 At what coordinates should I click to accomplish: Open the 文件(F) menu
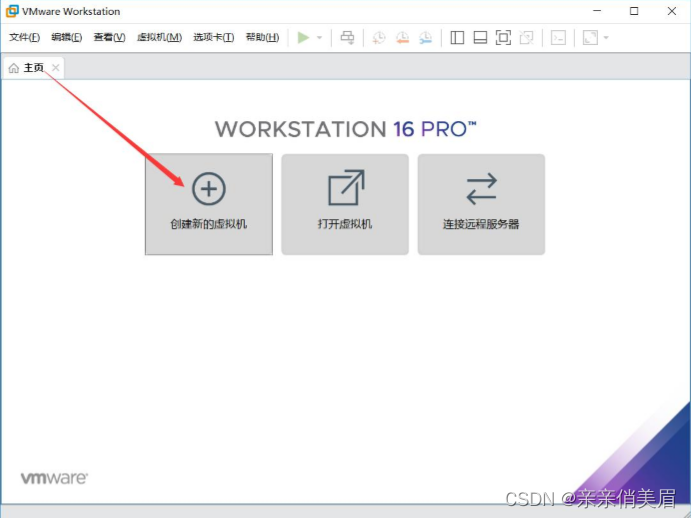click(24, 37)
